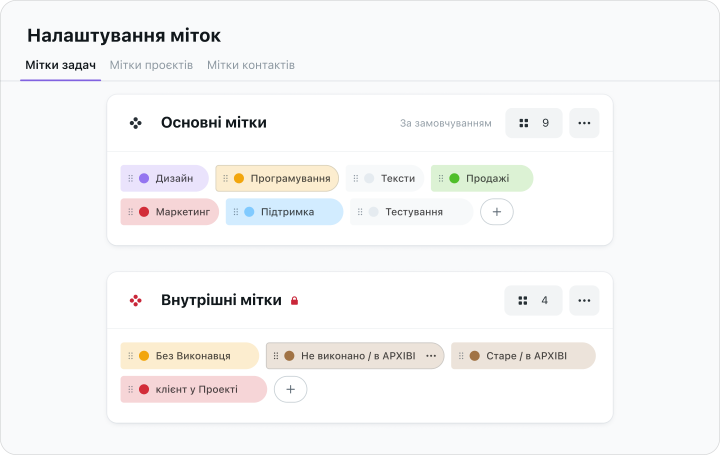Click the blue color dot on Підтримка

249,212
